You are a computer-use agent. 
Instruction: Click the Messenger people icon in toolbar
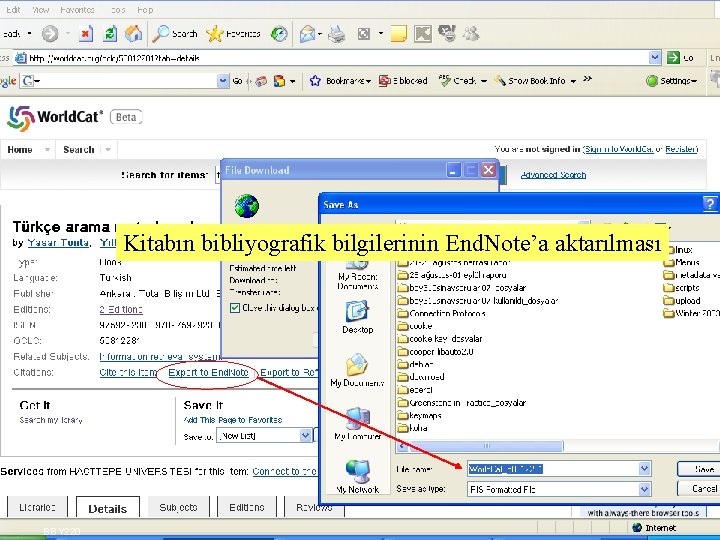point(471,33)
